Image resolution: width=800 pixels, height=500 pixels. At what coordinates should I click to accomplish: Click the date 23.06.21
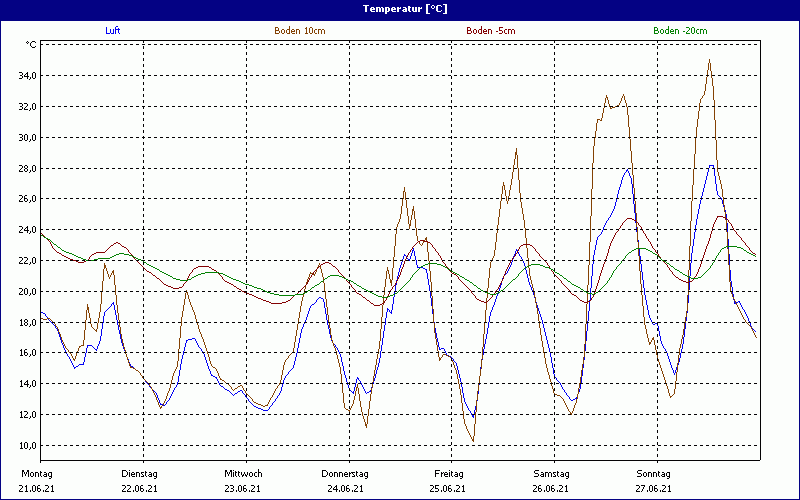[x=242, y=489]
